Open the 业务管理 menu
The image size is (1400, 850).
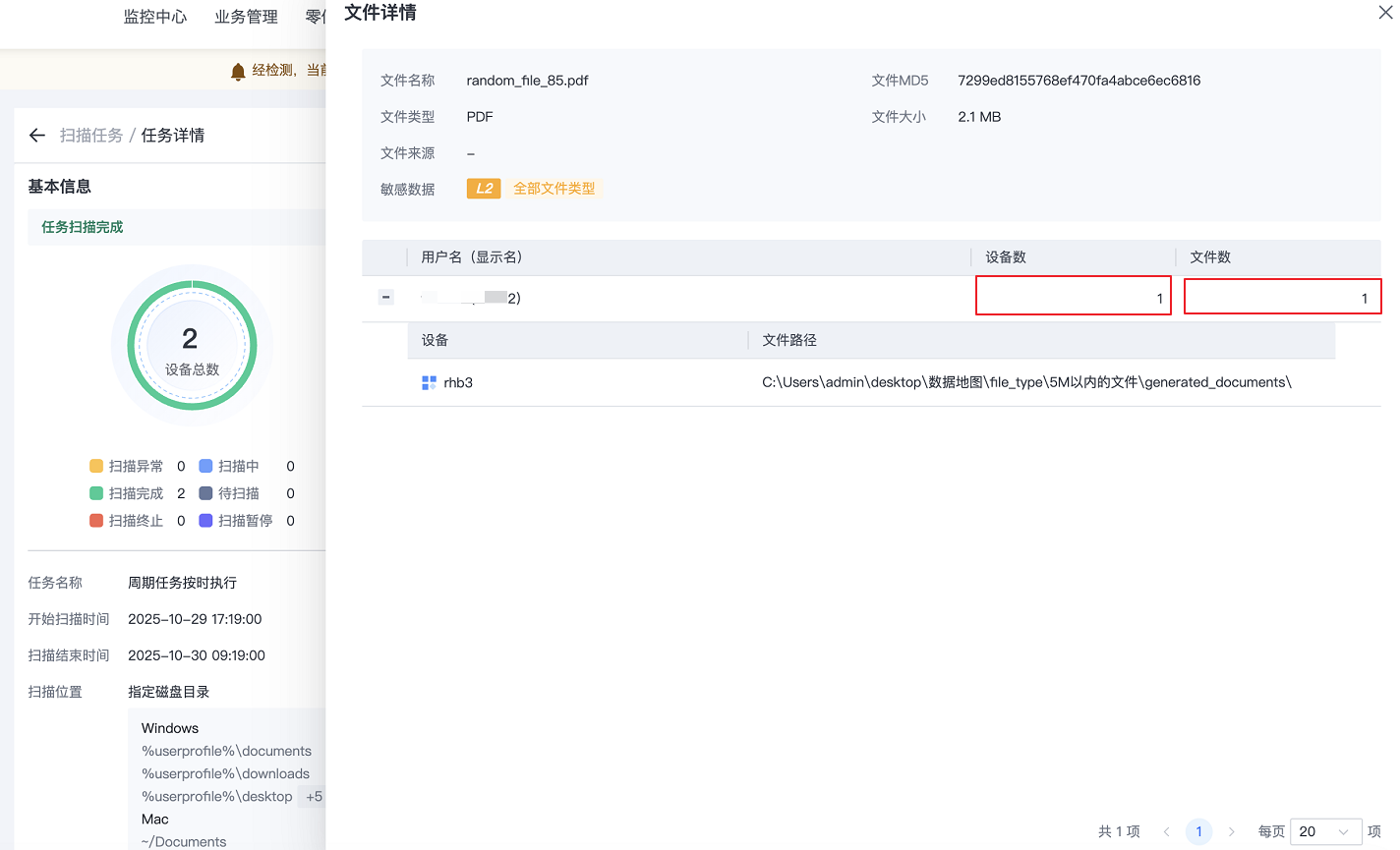[x=246, y=17]
